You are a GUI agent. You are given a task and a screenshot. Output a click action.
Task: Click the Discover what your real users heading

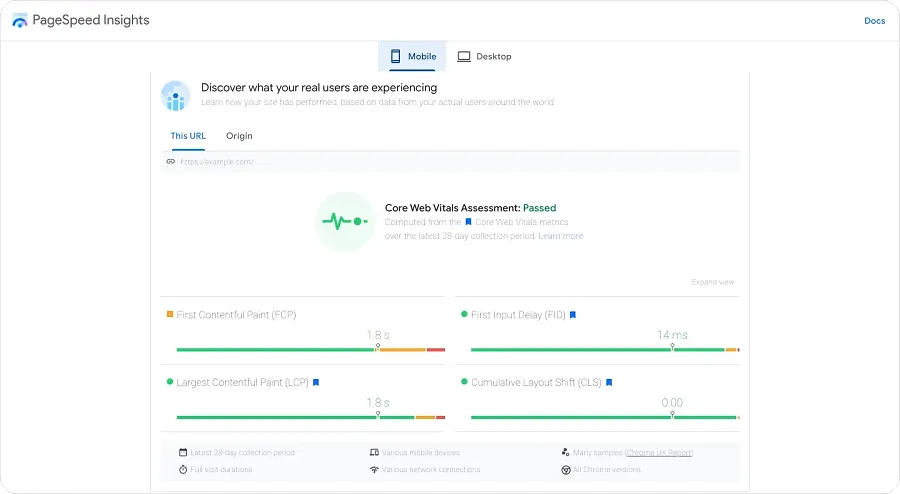tap(319, 87)
